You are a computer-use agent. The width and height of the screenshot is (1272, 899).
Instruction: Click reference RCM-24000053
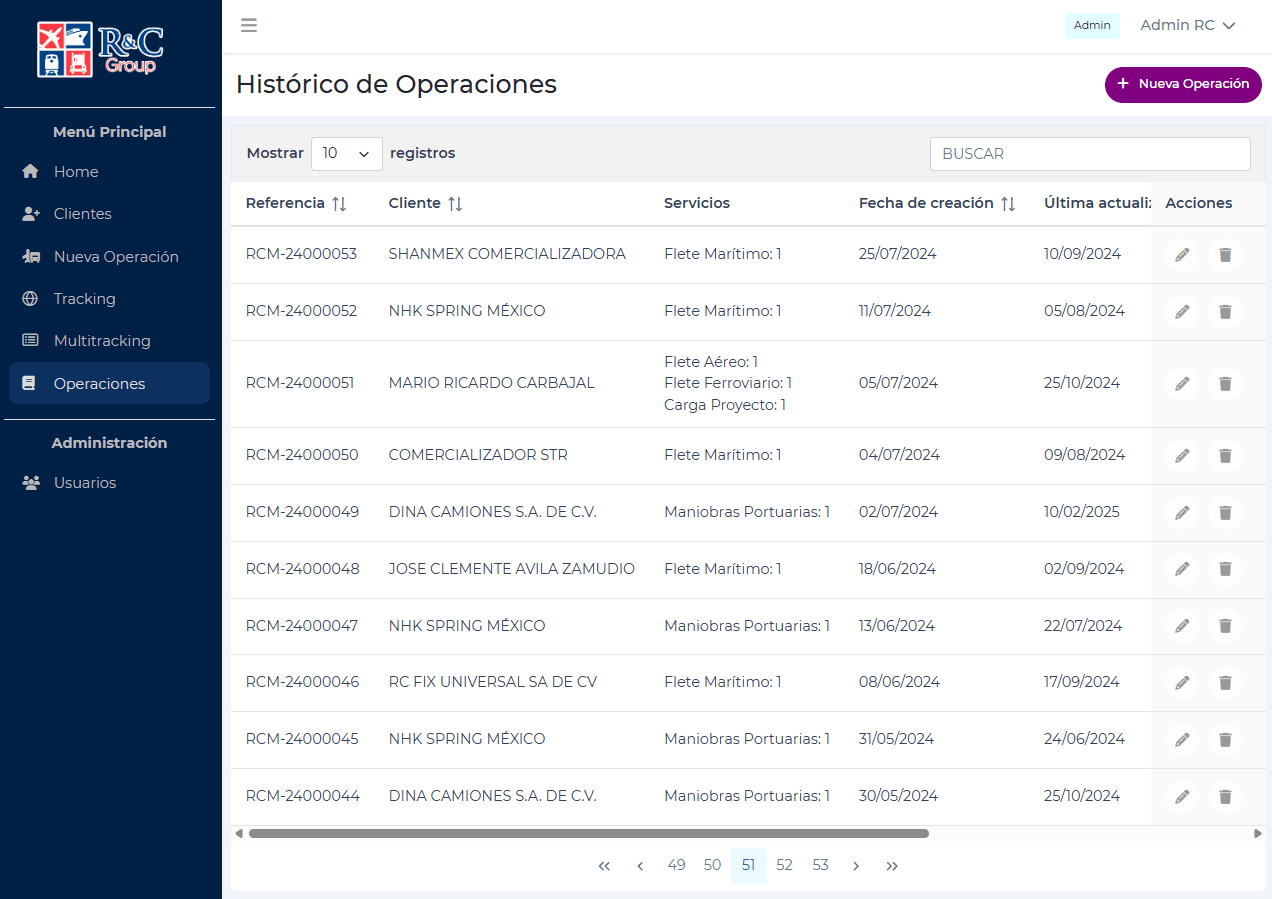click(x=301, y=254)
